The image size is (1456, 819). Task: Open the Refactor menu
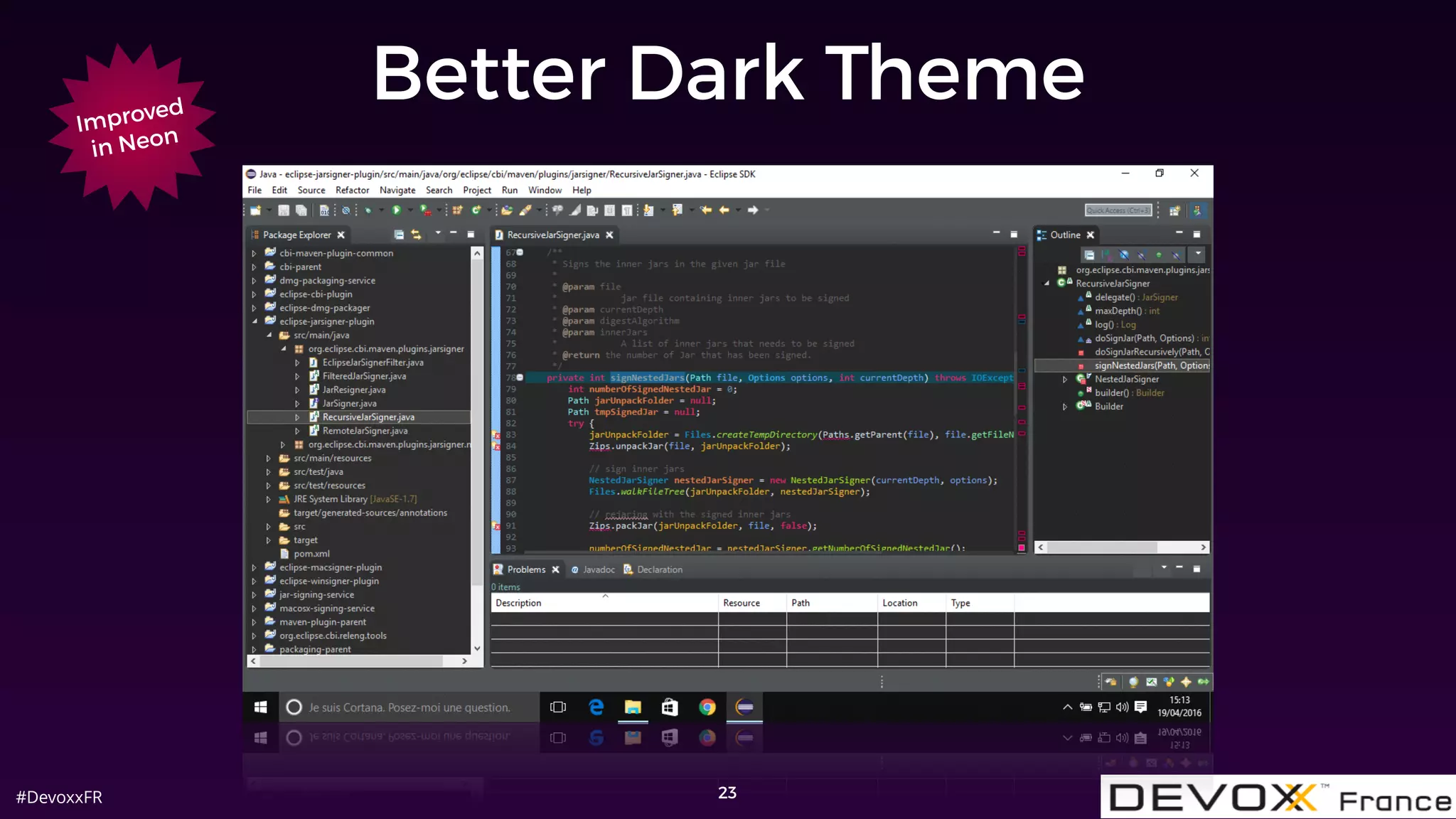(x=352, y=190)
